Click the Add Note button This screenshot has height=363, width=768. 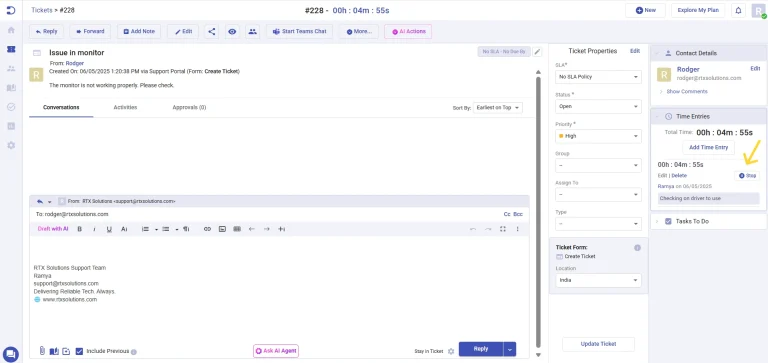(139, 31)
